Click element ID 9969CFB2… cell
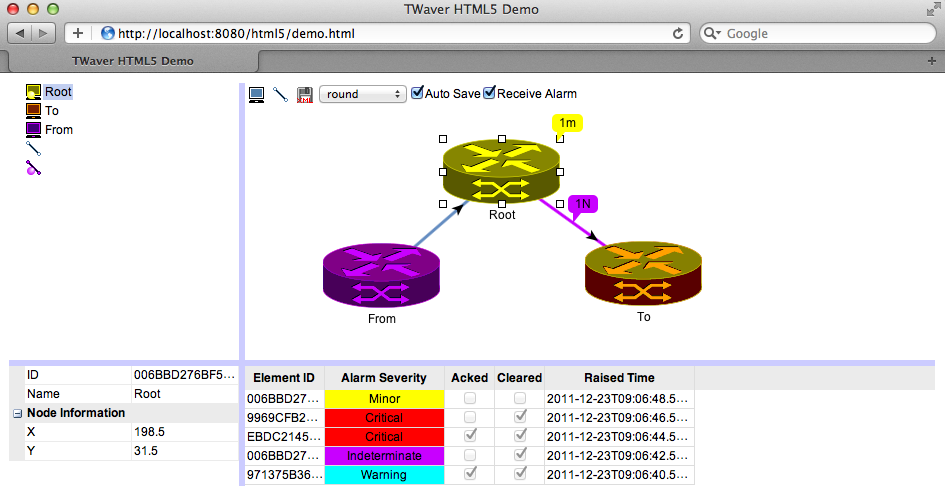The image size is (945, 496). click(284, 418)
